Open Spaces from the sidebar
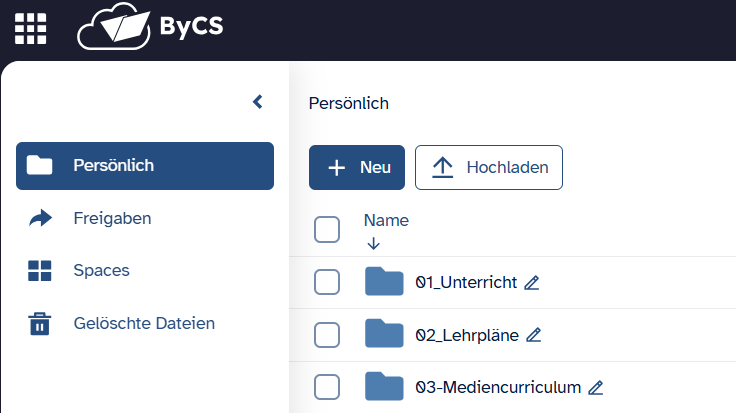 pyautogui.click(x=101, y=270)
